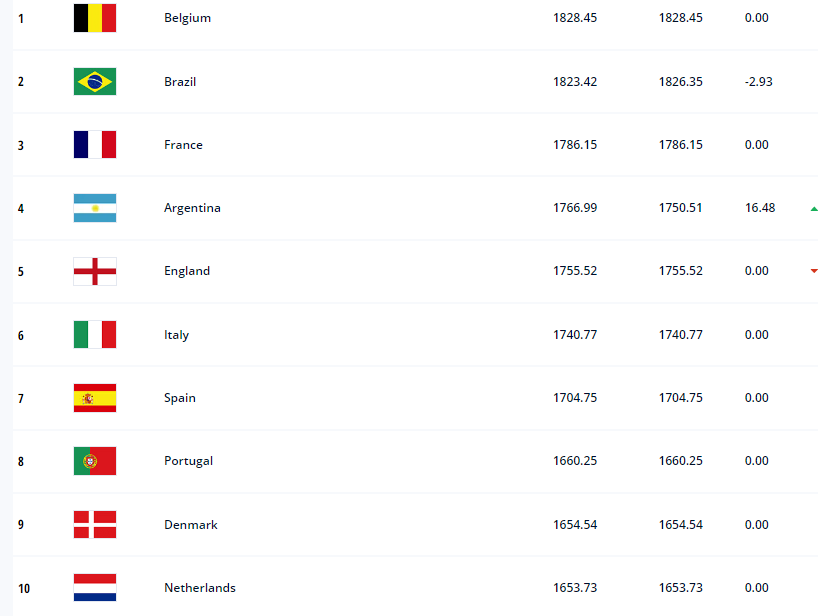
Task: Click the Netherlands flag icon
Action: click(x=95, y=588)
